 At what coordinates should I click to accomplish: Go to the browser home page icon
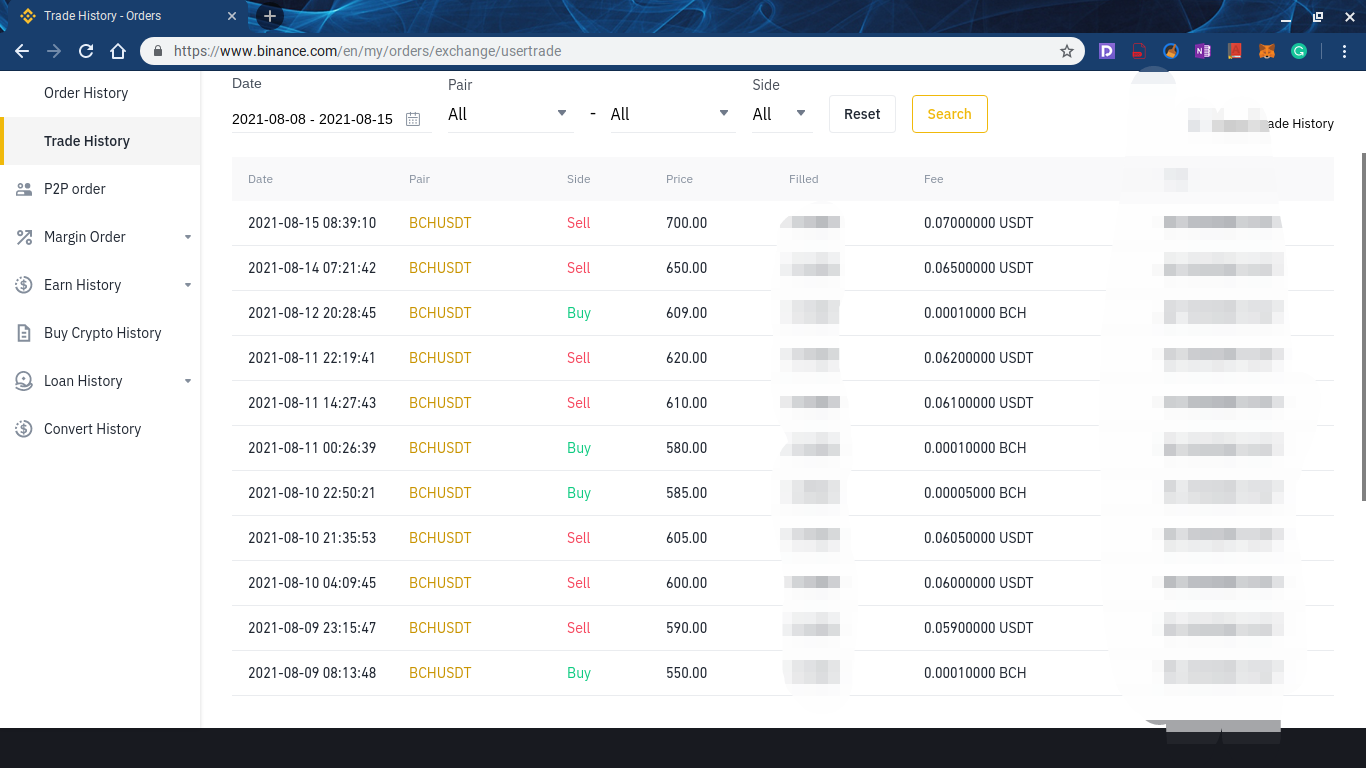(118, 51)
